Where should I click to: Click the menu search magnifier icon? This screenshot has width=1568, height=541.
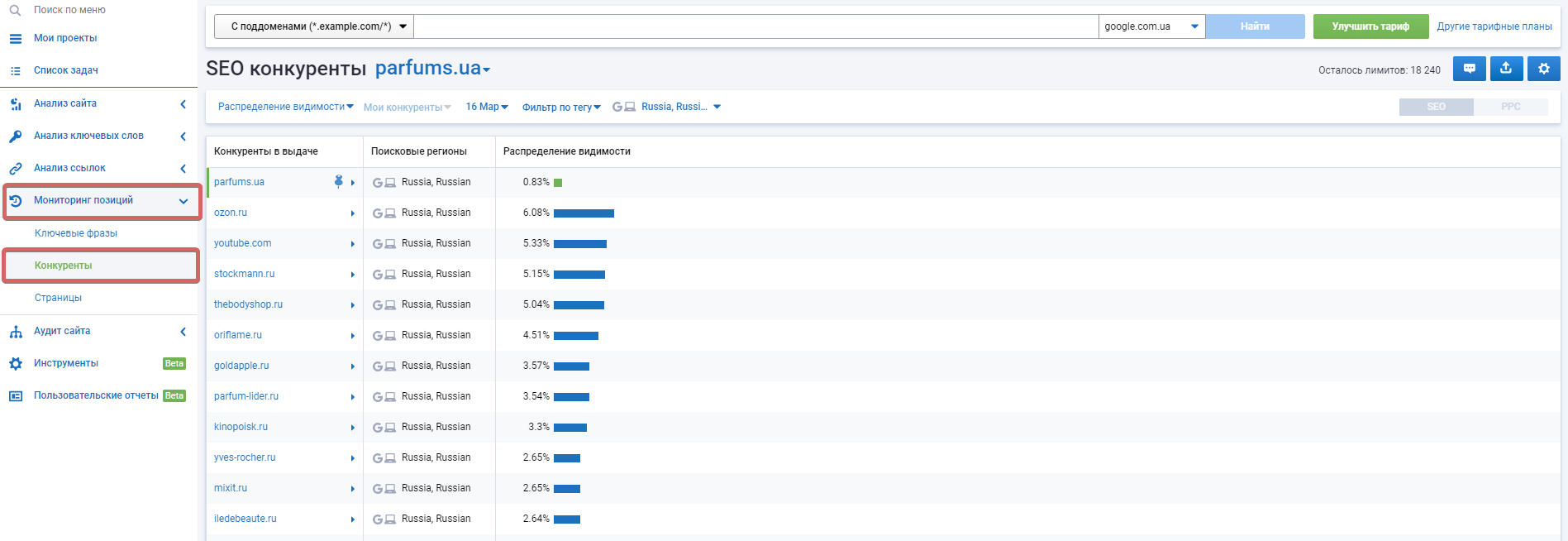[15, 10]
